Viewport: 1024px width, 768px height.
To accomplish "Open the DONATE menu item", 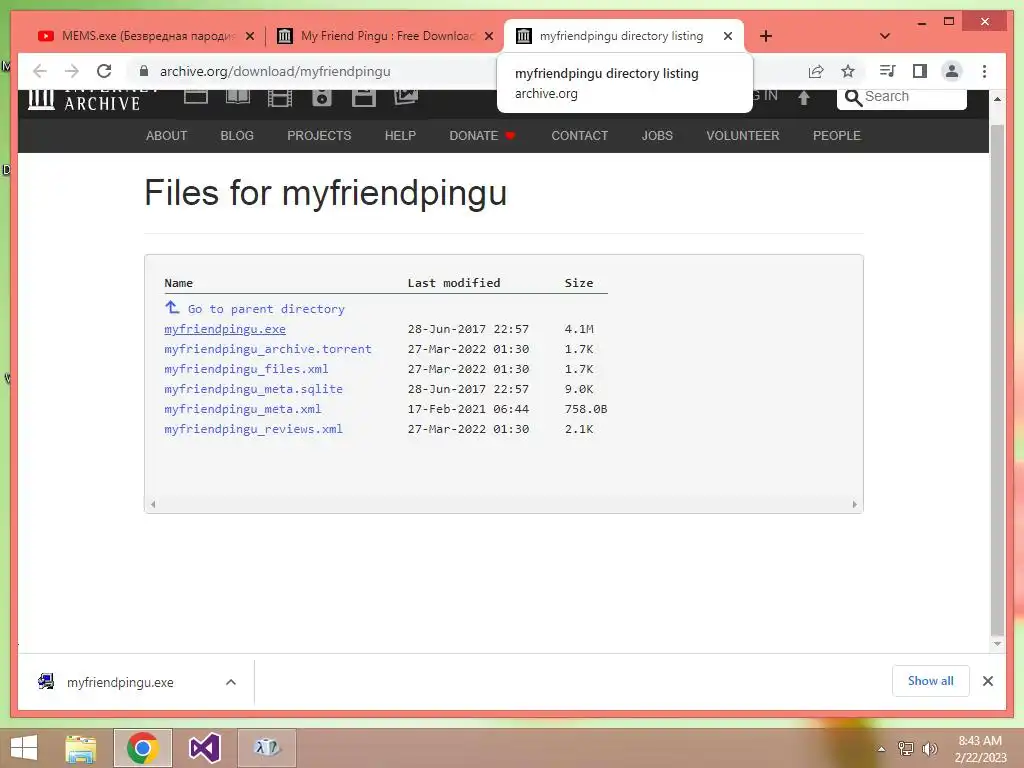I will coord(482,135).
